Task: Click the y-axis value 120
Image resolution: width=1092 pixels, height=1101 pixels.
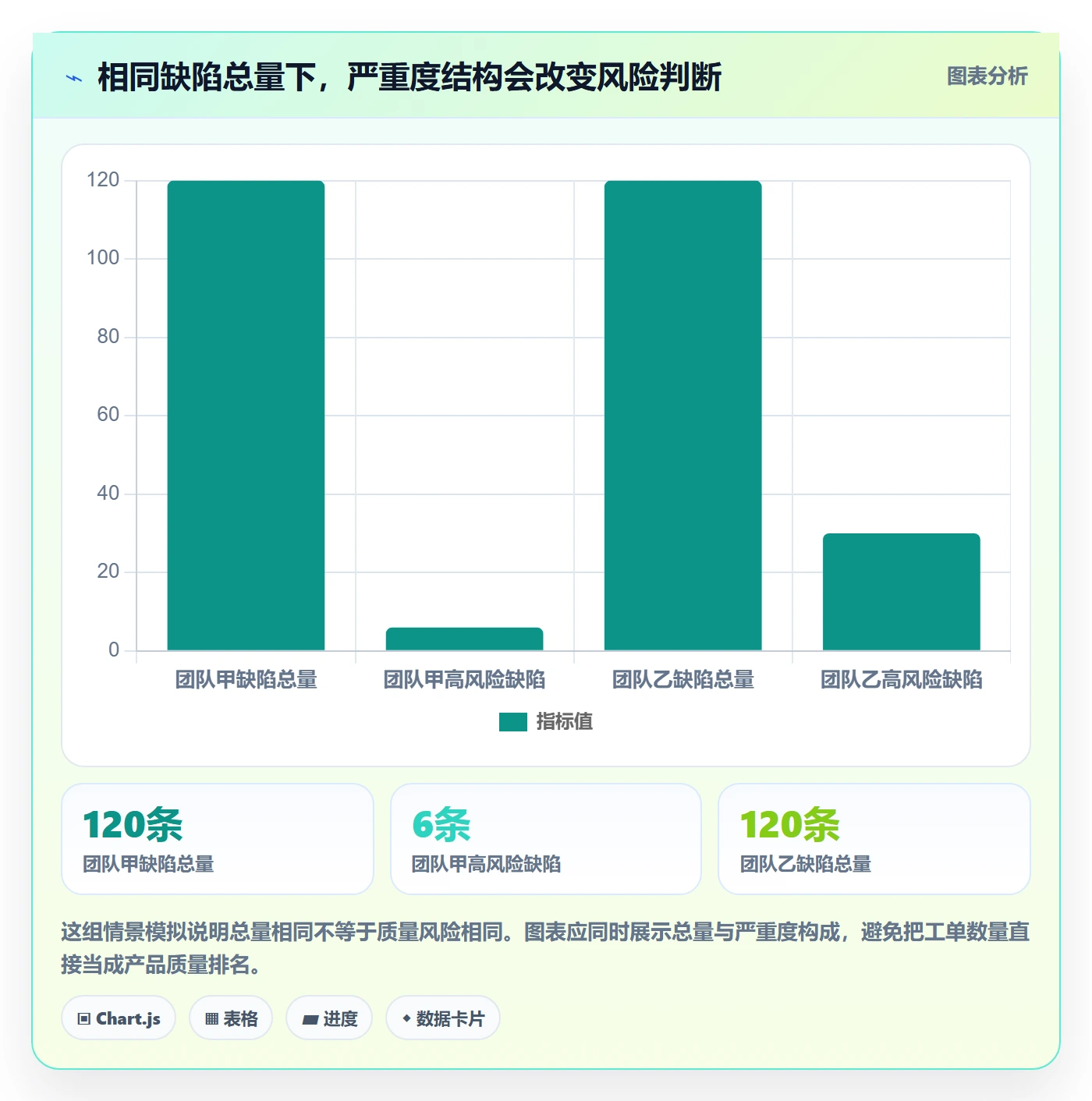Action: pos(103,180)
